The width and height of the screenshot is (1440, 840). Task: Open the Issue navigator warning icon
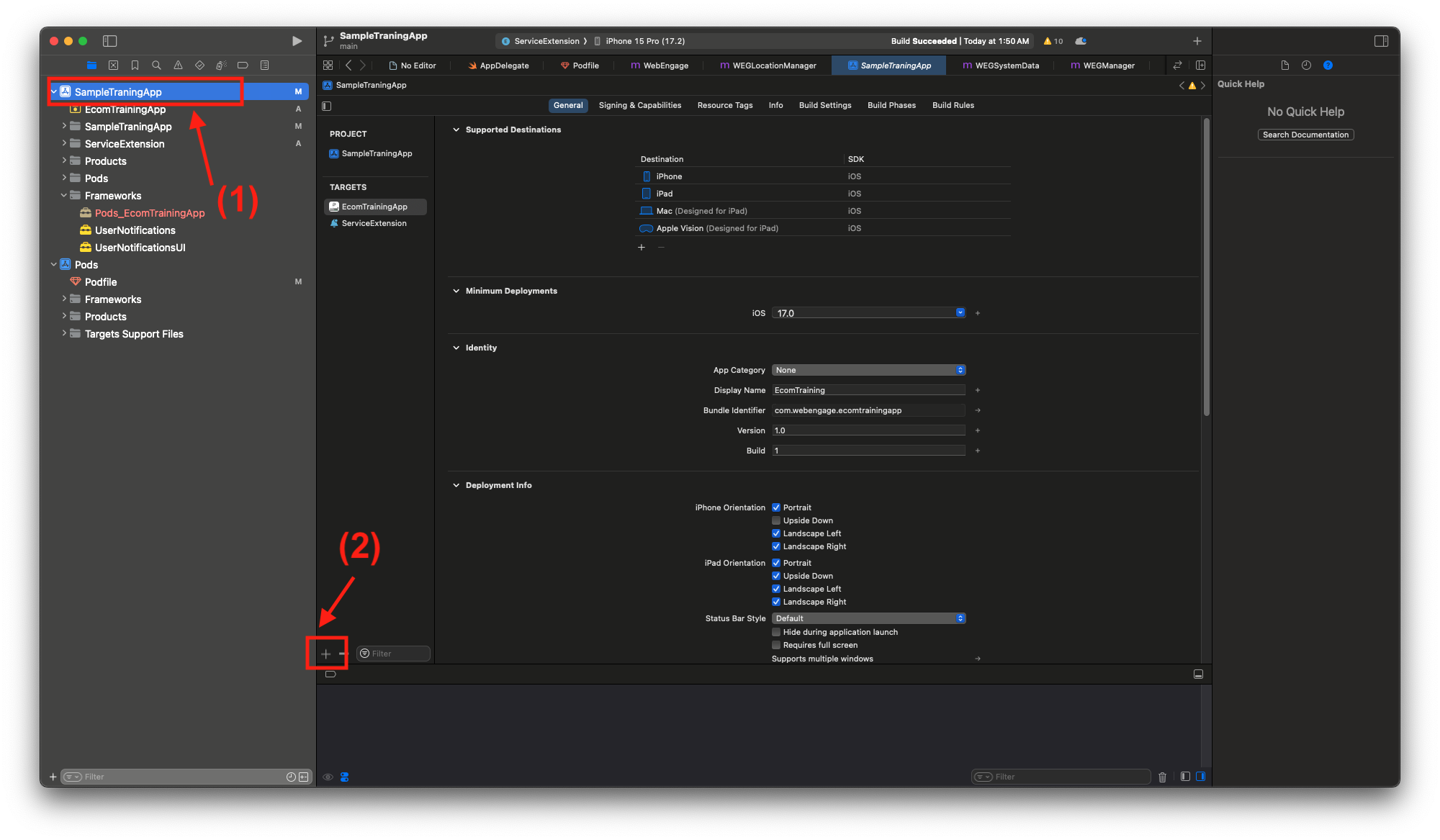click(x=178, y=66)
